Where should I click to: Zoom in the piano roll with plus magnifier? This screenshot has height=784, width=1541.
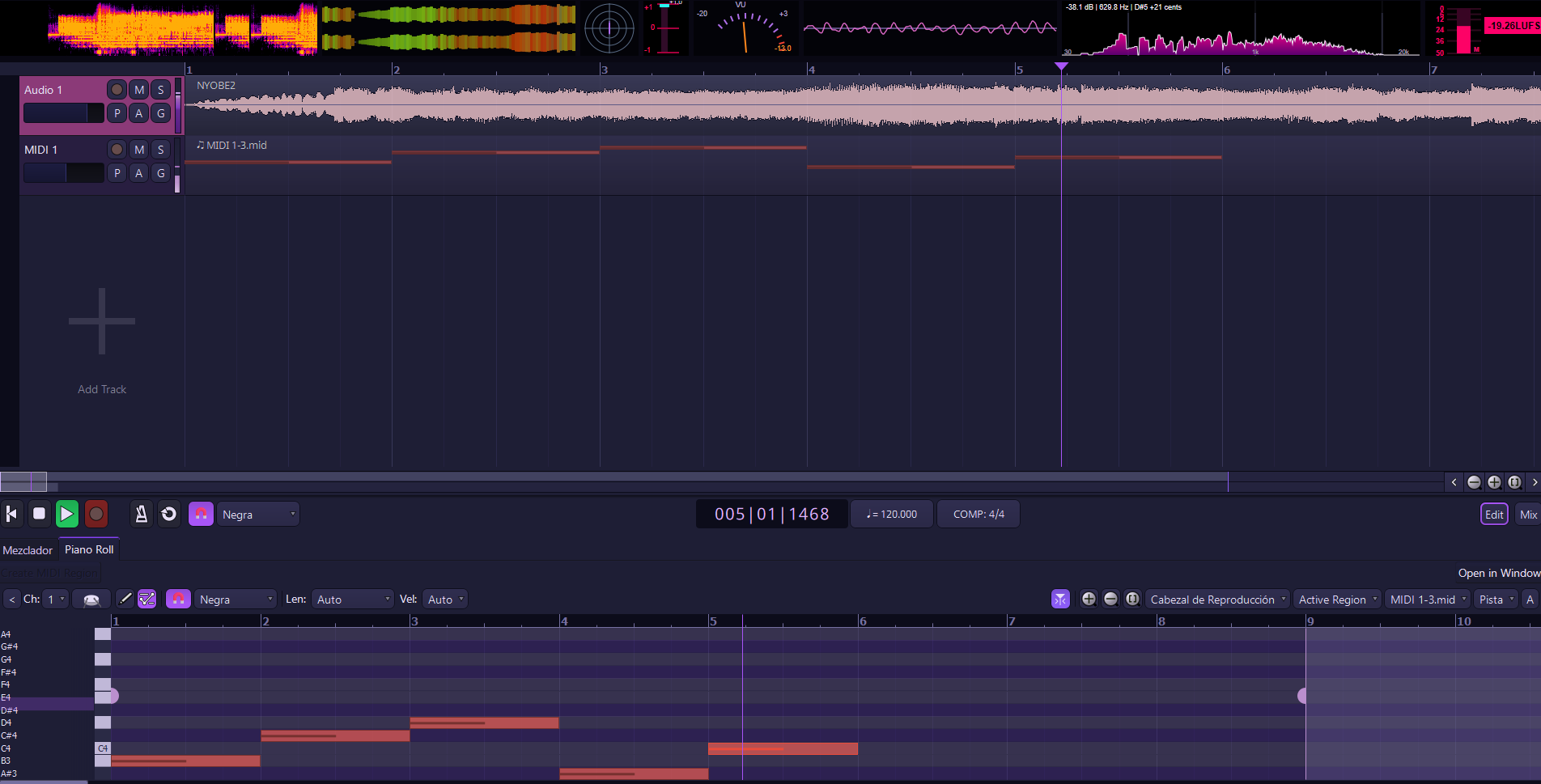click(x=1089, y=599)
